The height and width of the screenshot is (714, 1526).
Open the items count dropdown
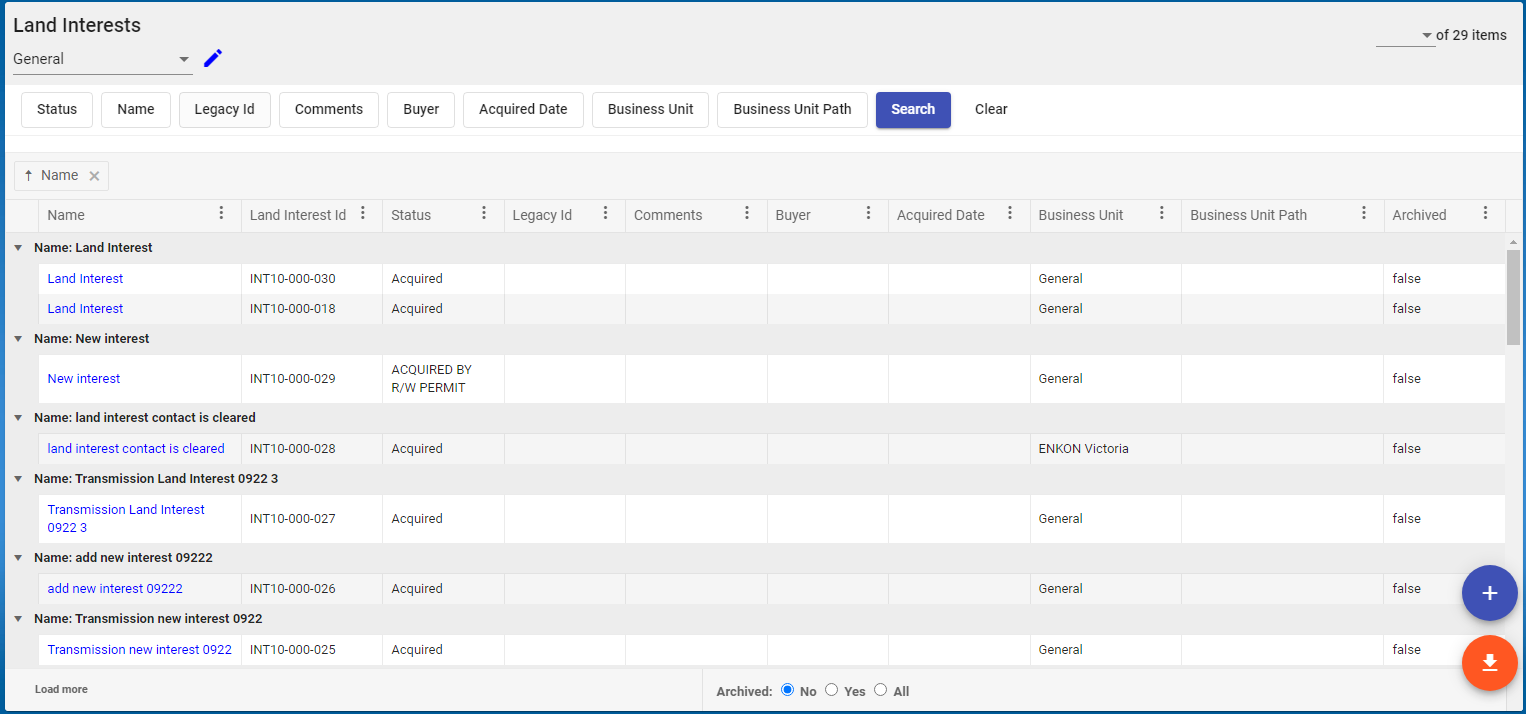click(1406, 36)
